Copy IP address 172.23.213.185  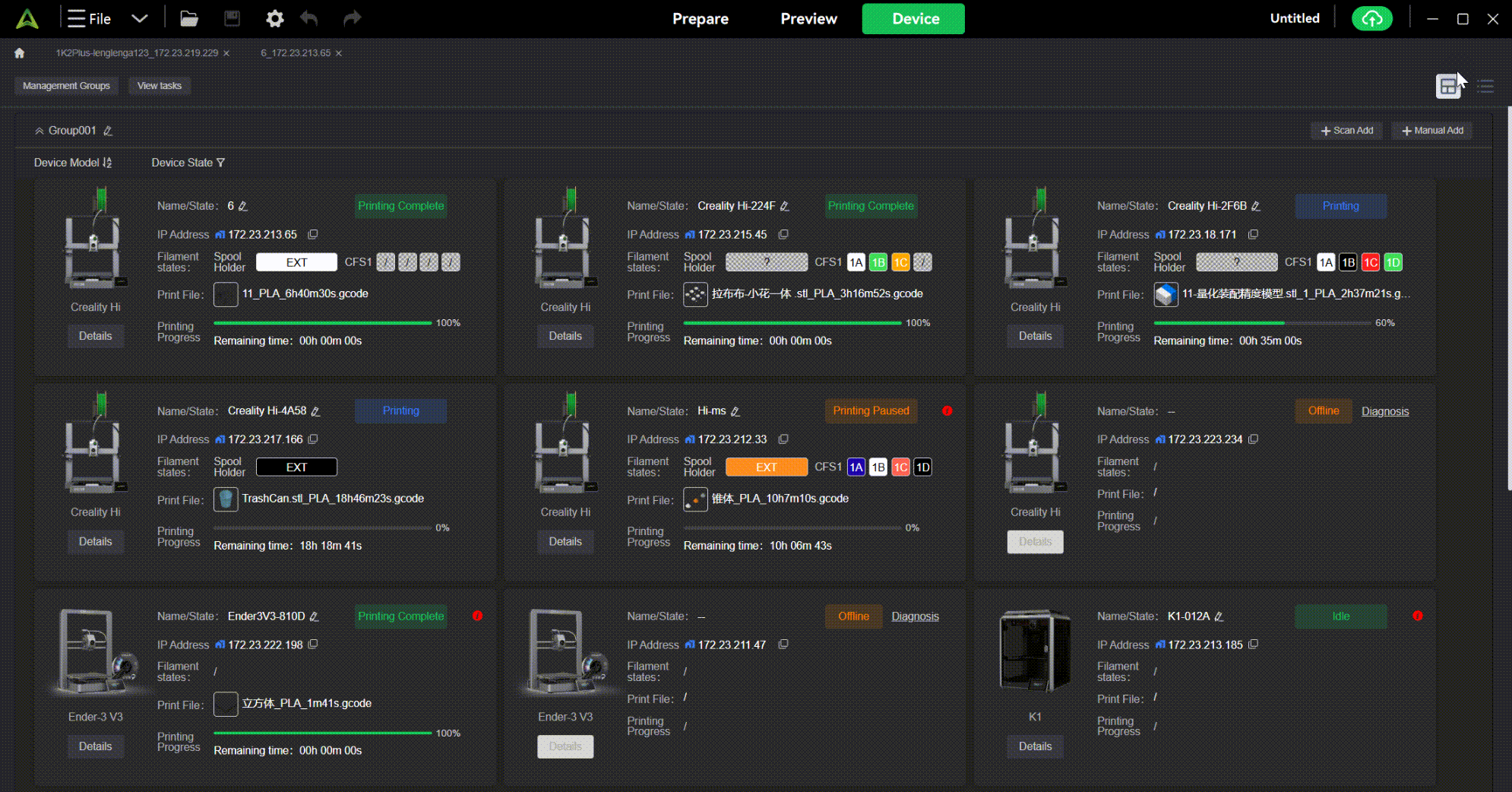click(x=1253, y=645)
